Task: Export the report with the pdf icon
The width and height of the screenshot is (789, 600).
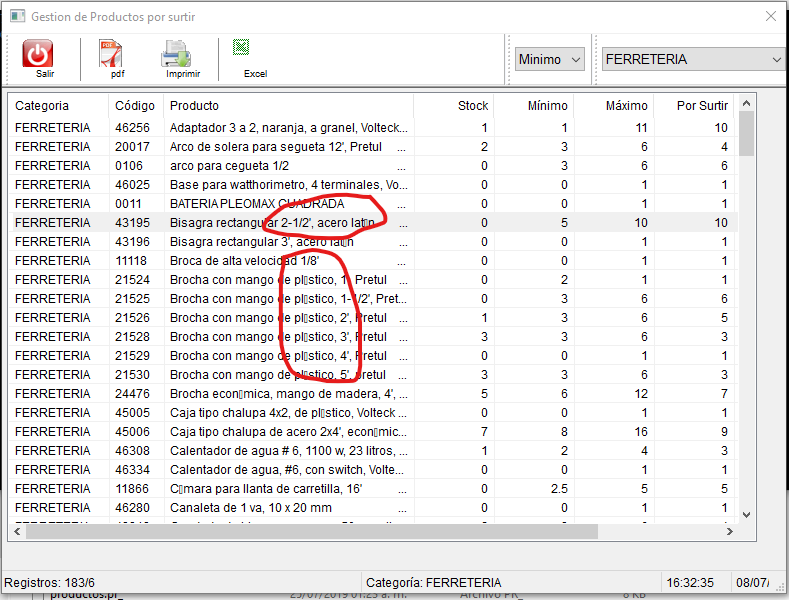Action: [110, 54]
